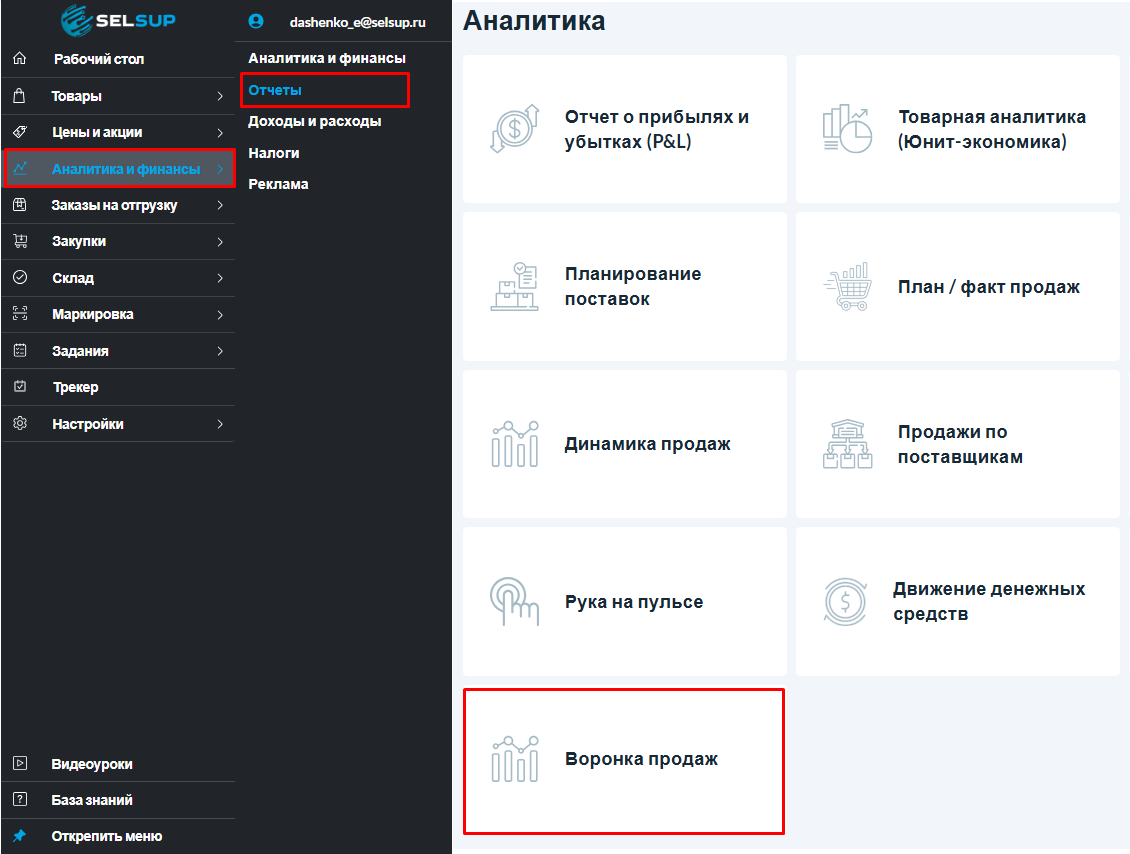Expand the Цены и акции chevron
This screenshot has width=1130, height=854.
click(220, 133)
